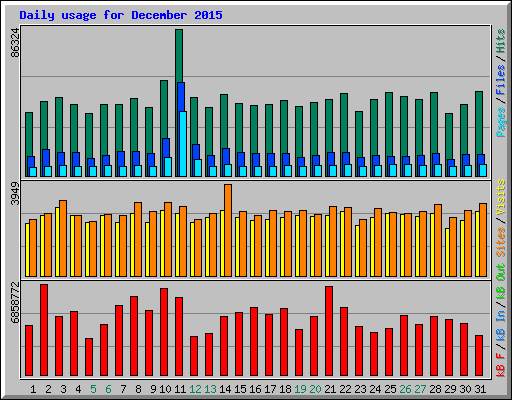Viewport: 512px width, 400px height.
Task: Click the yellow visits bar for day 3
Action: tap(57, 242)
